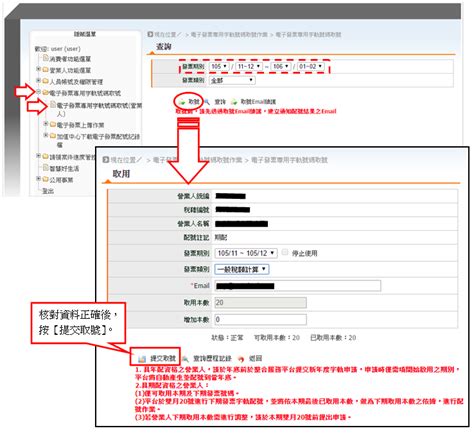Click 登出 in the navigation menu
The width and height of the screenshot is (474, 433).
48,191
